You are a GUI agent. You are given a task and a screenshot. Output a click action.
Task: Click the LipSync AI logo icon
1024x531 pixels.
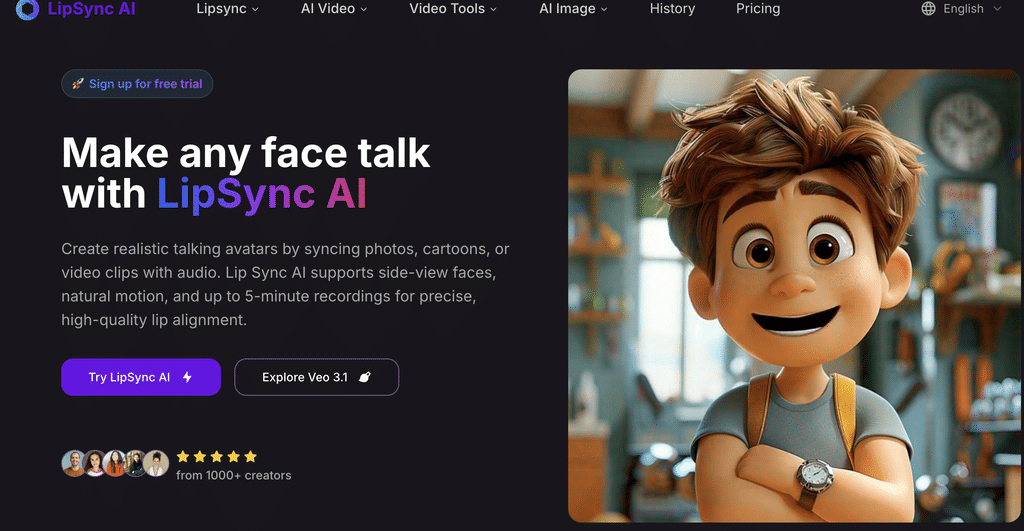point(27,8)
